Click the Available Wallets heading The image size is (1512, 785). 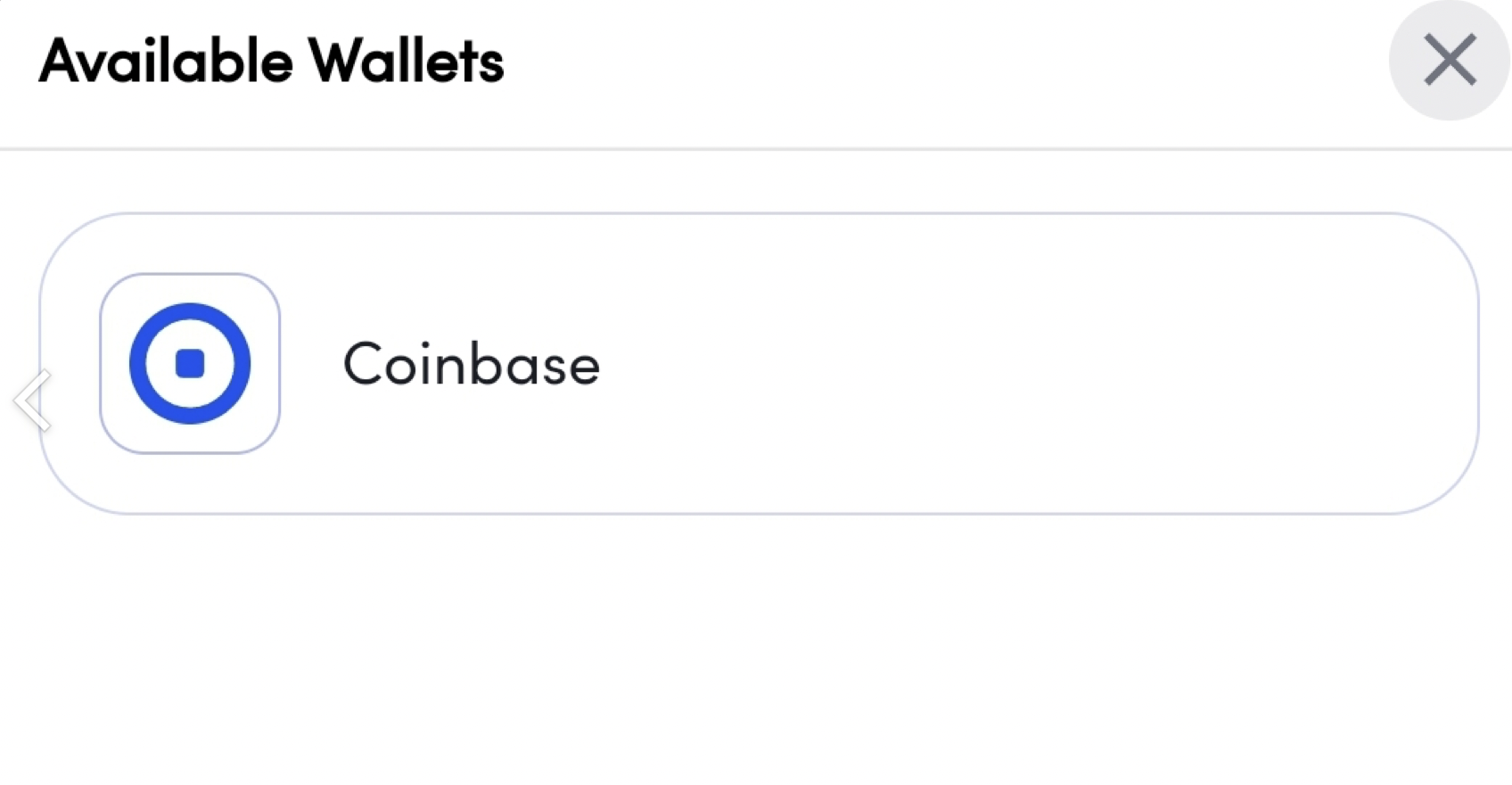coord(271,61)
